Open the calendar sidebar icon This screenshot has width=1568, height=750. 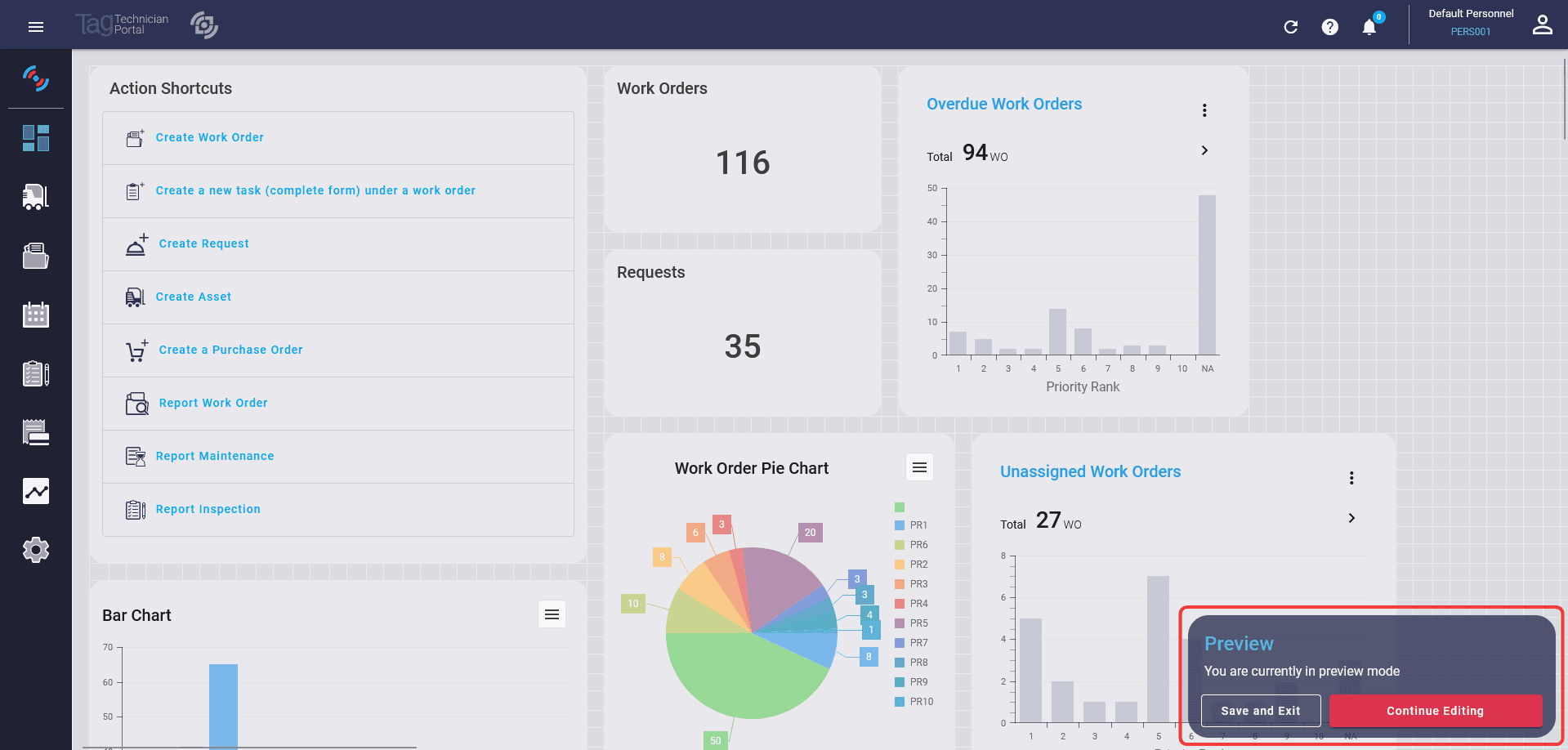pos(36,315)
